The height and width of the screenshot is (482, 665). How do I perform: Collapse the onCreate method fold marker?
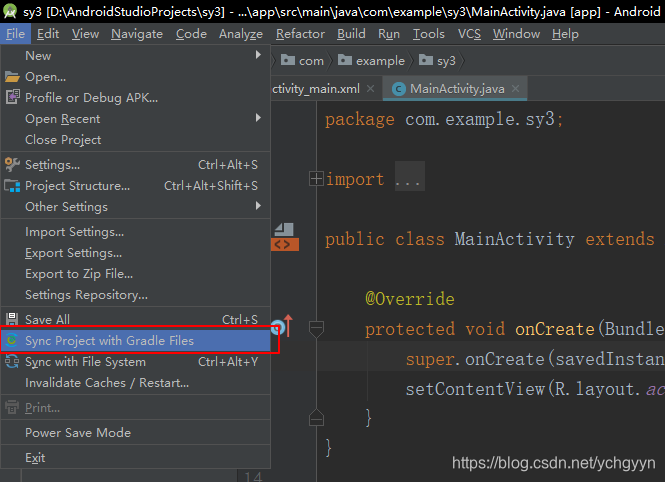(x=316, y=329)
